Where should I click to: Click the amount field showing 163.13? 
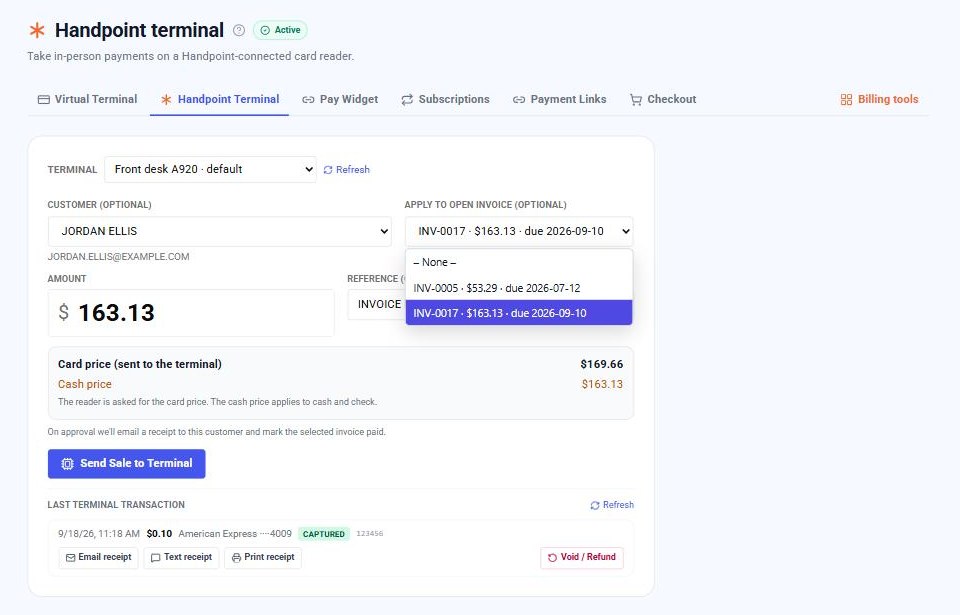[x=191, y=313]
